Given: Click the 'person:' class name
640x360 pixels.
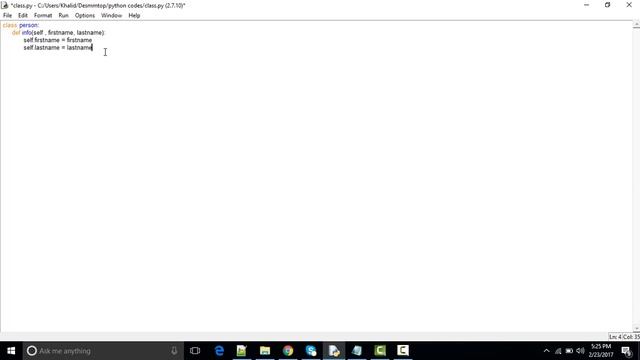Looking at the screenshot, I should [29, 25].
